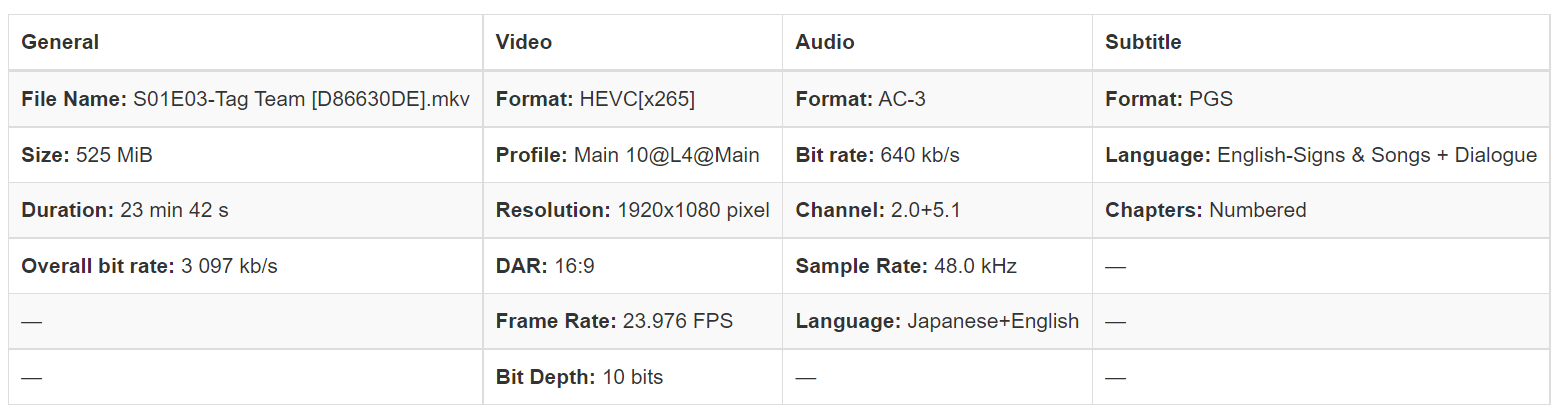Click the video Format HEVC[x265] cell
The image size is (1565, 415).
coord(595,99)
